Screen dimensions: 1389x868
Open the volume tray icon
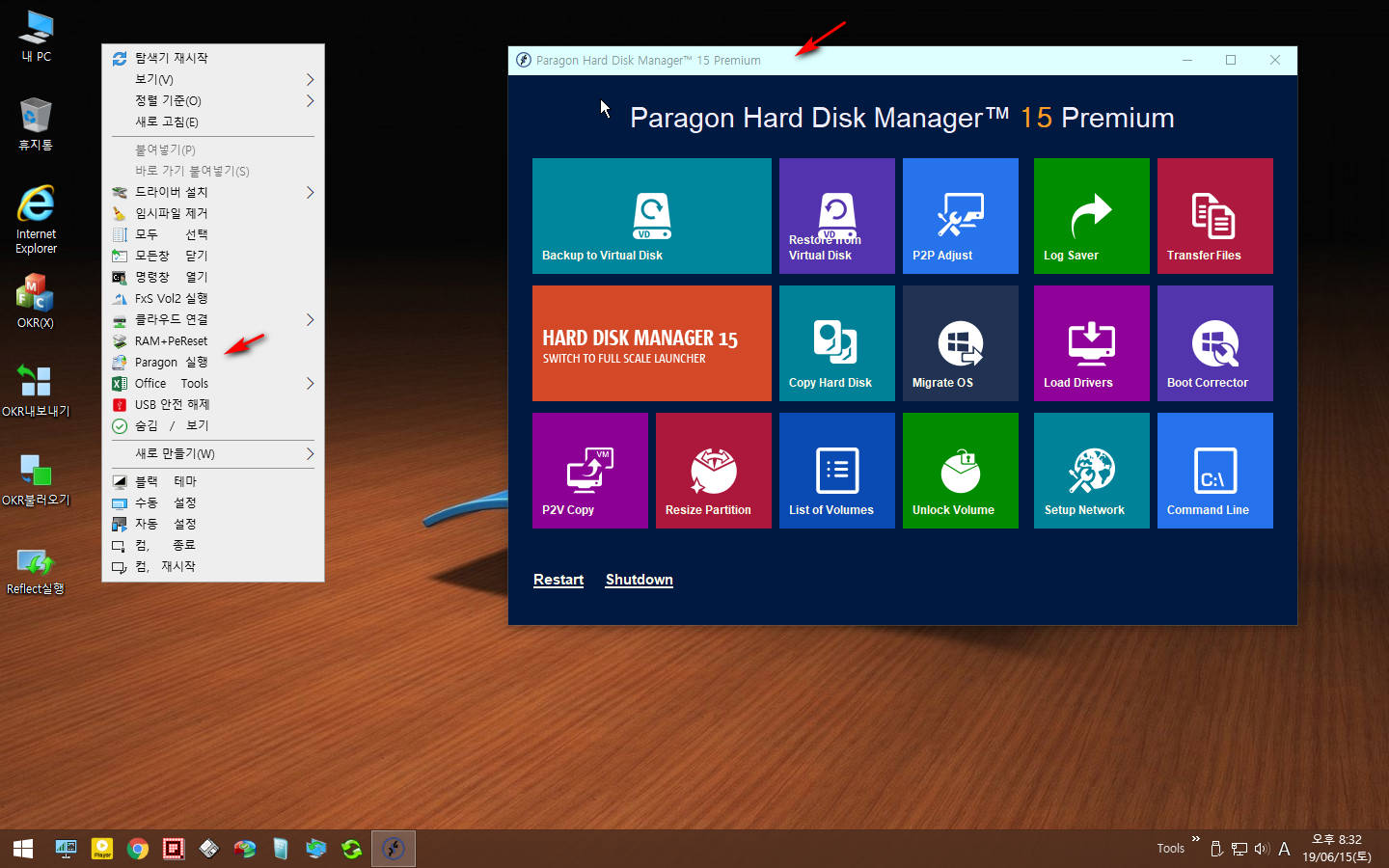pyautogui.click(x=1262, y=849)
